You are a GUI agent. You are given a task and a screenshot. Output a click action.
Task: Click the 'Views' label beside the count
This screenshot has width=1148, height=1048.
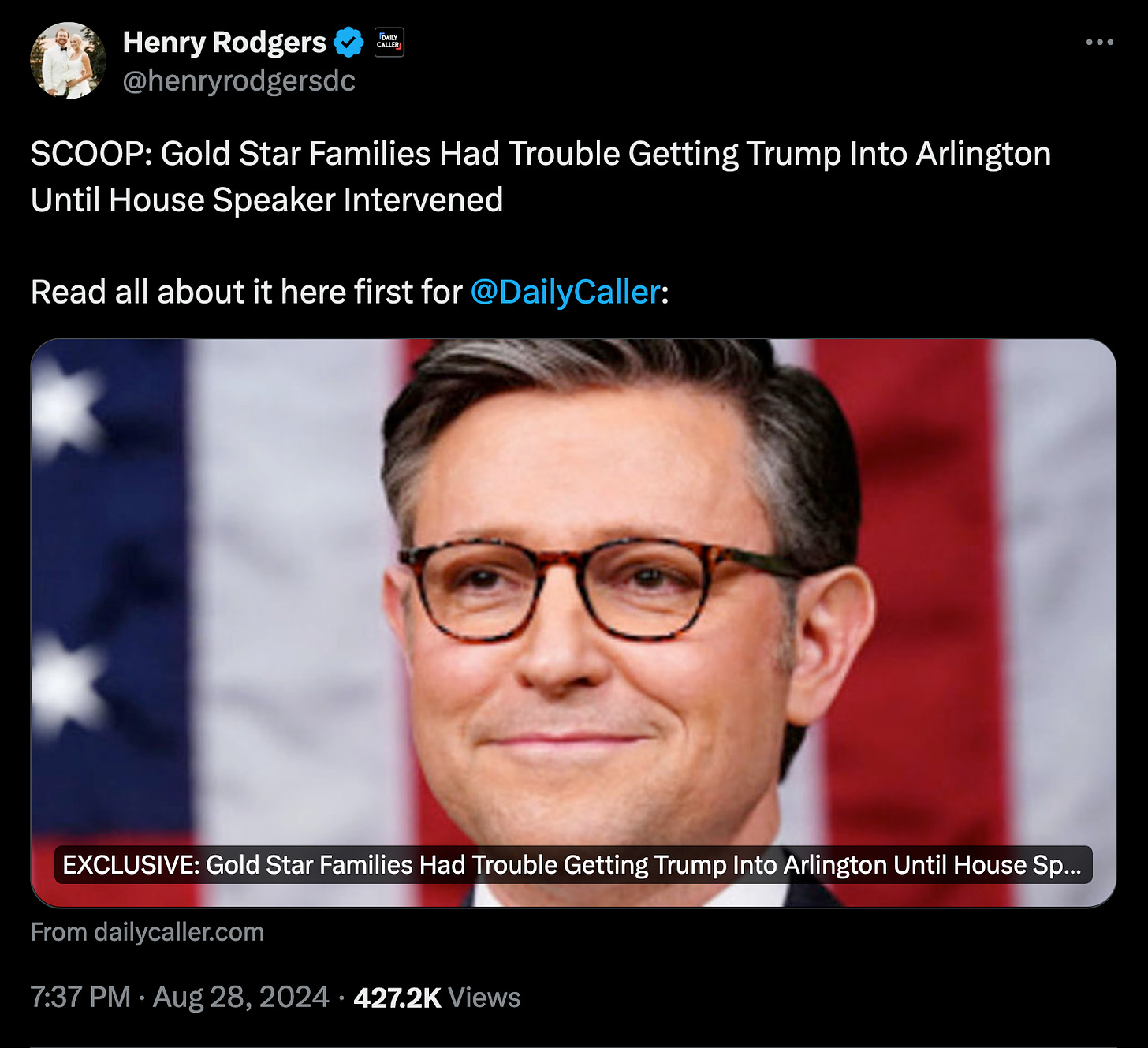[485, 998]
